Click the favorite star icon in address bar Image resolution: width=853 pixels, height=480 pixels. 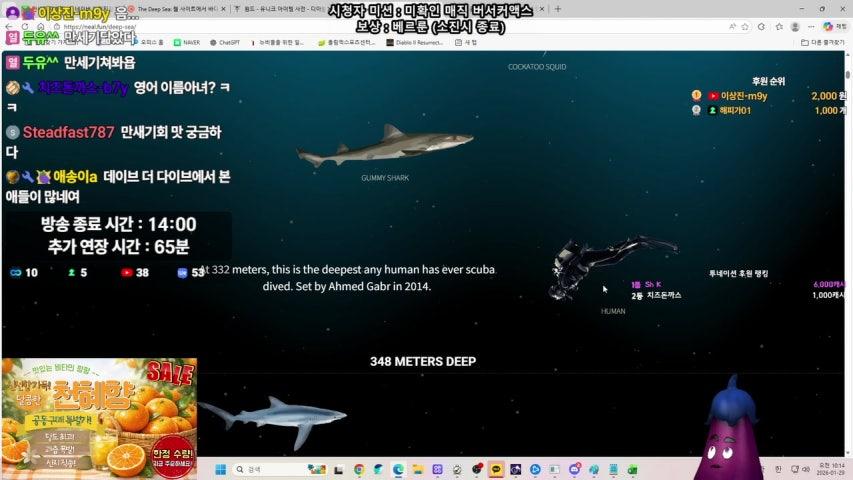tap(745, 27)
